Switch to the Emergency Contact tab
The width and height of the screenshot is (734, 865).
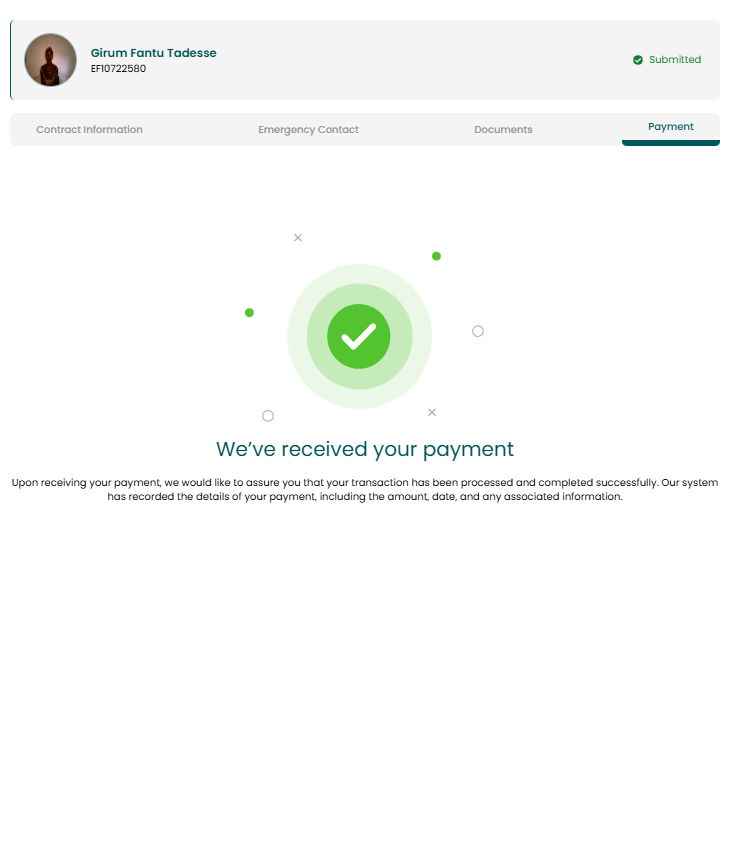tap(308, 130)
